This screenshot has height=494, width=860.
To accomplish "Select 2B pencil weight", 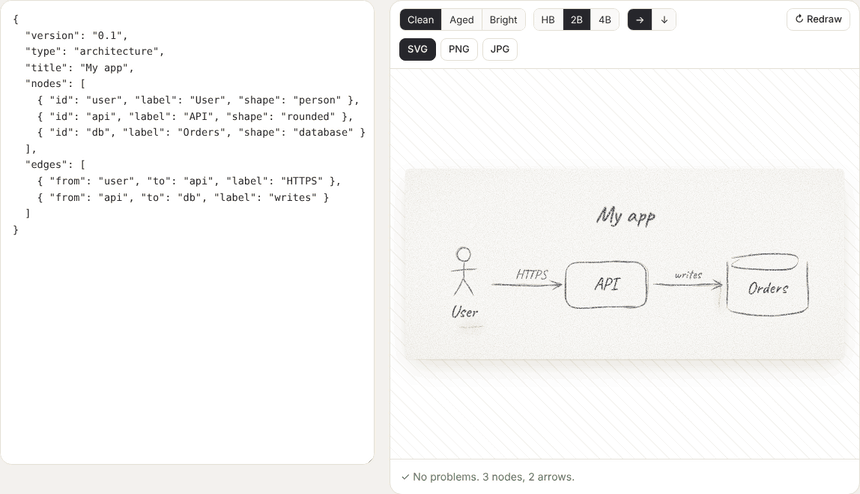I will point(576,20).
